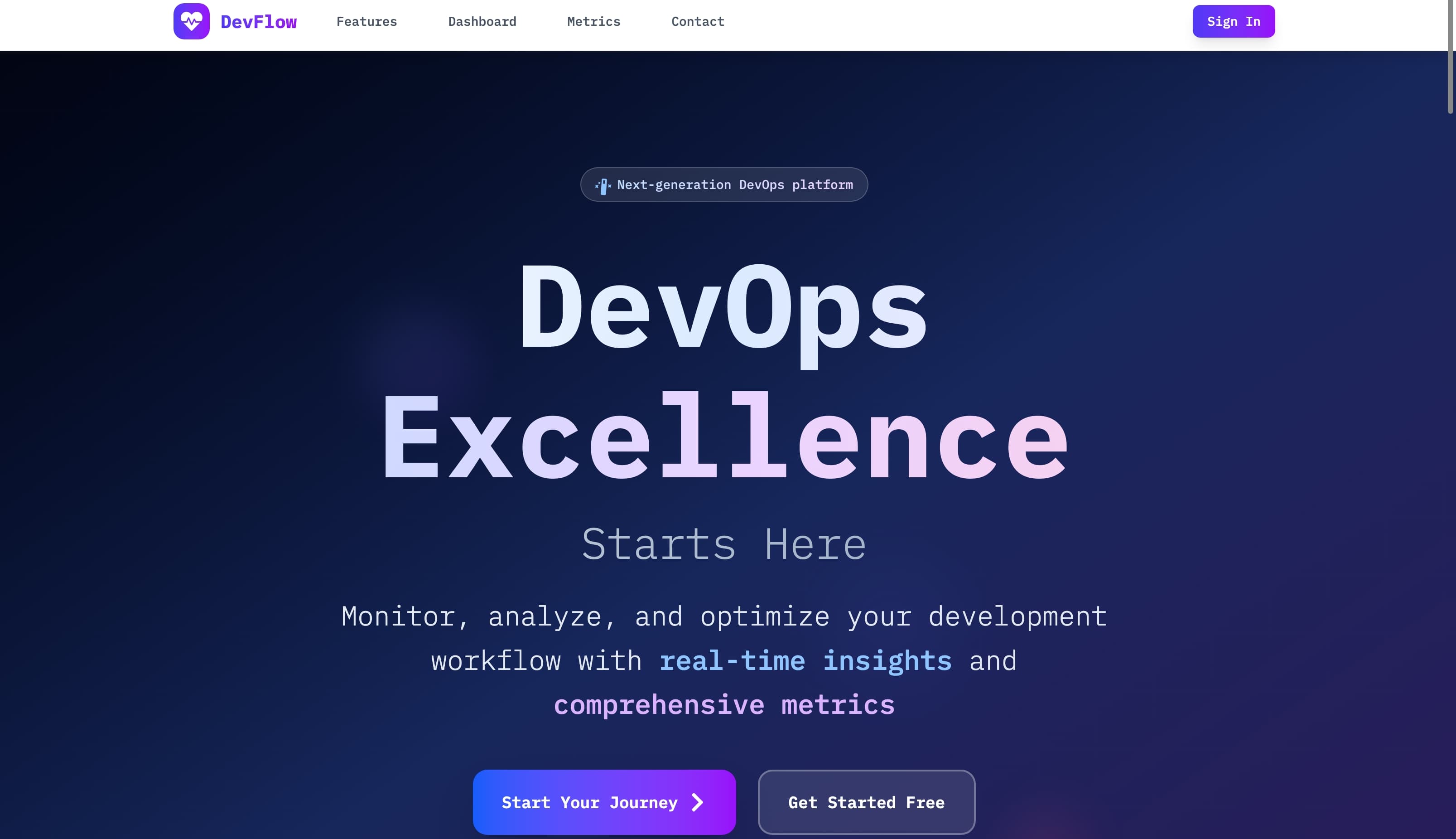Click the arrow icon inside Start Your Journey
This screenshot has height=839, width=1456.
[697, 801]
